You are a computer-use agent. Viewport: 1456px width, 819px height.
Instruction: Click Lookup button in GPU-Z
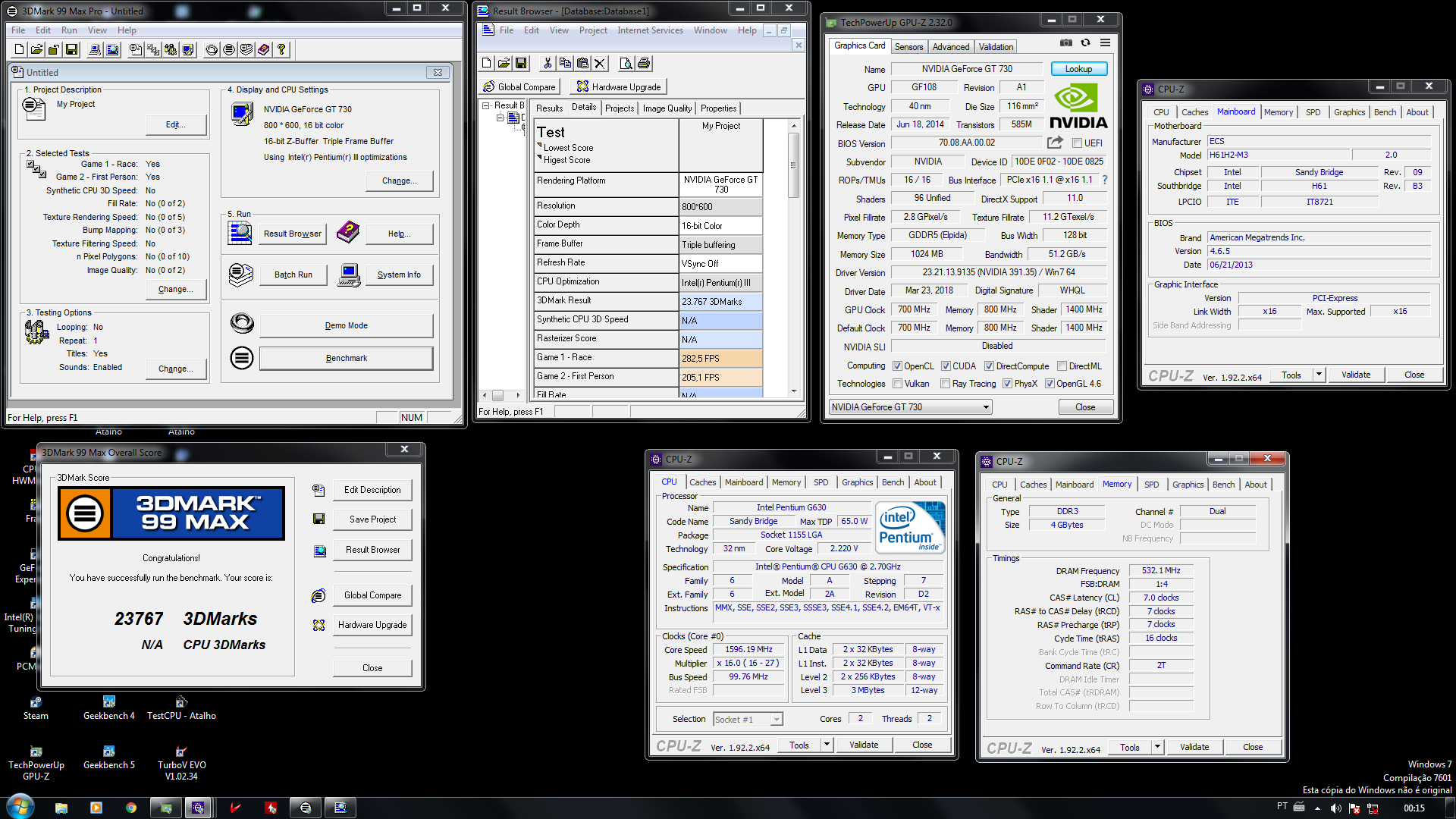pyautogui.click(x=1078, y=69)
